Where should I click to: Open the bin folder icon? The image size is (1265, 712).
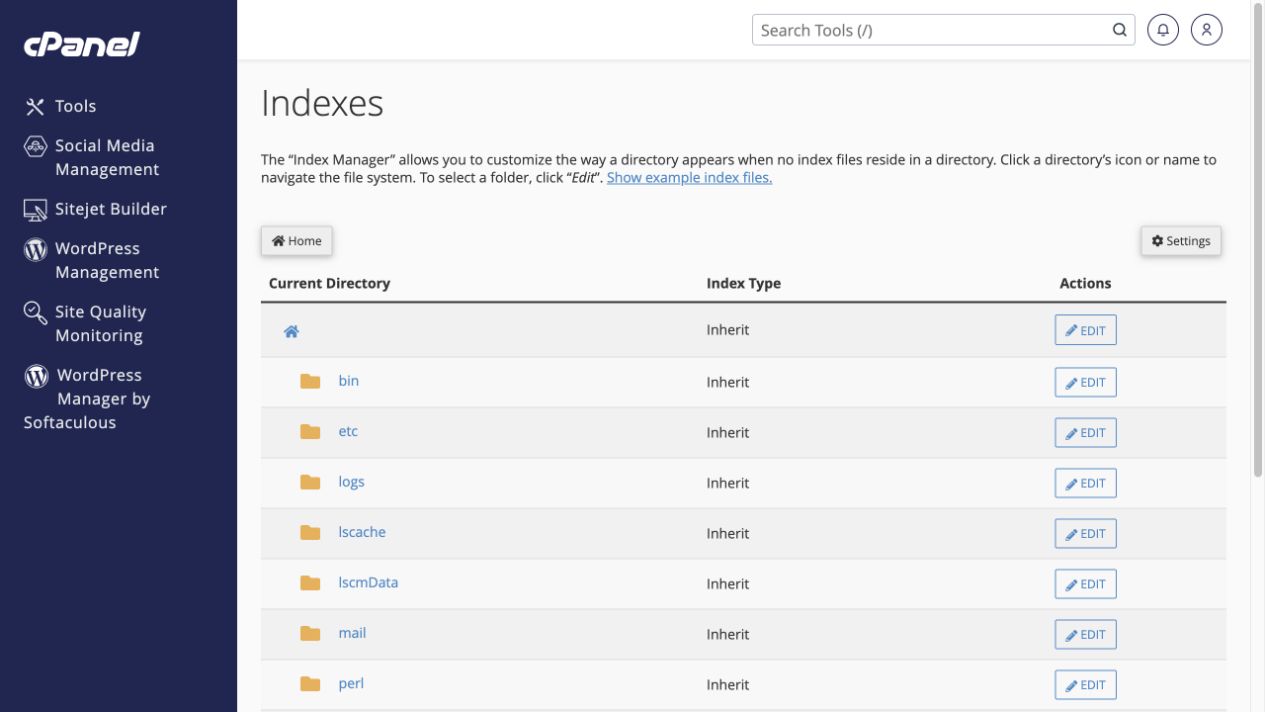click(311, 381)
